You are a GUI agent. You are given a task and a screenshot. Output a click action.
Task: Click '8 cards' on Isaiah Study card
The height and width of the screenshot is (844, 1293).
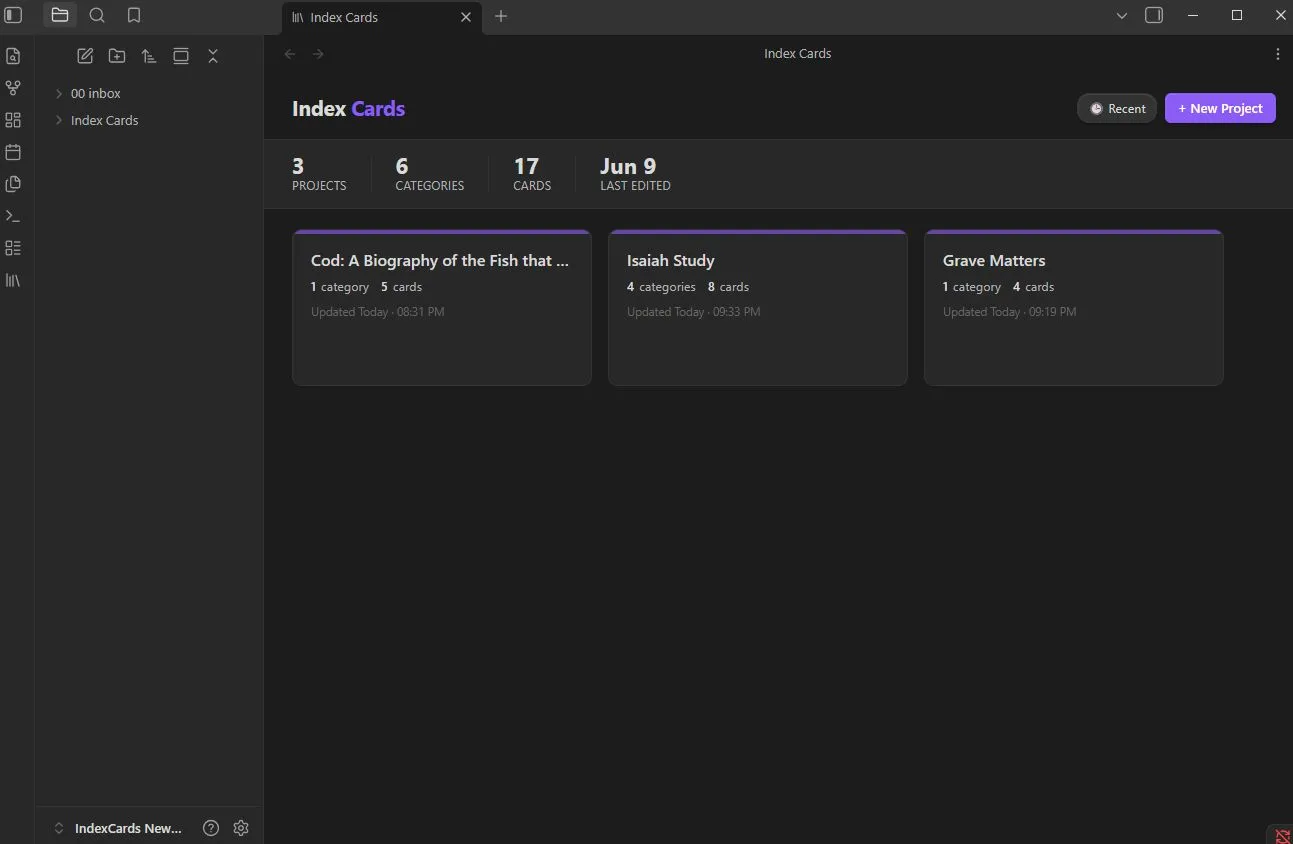pos(728,287)
